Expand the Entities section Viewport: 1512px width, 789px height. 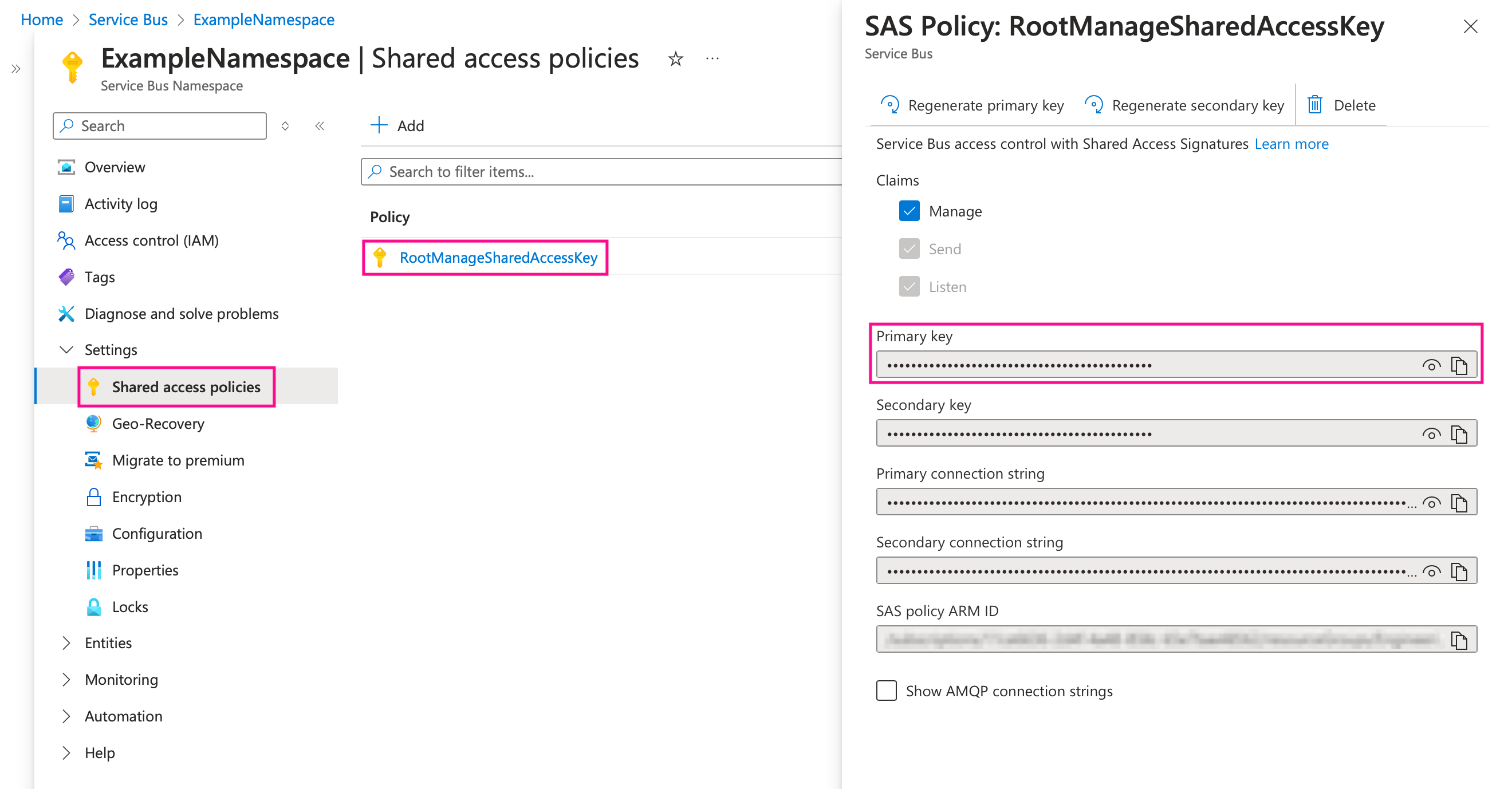[67, 643]
